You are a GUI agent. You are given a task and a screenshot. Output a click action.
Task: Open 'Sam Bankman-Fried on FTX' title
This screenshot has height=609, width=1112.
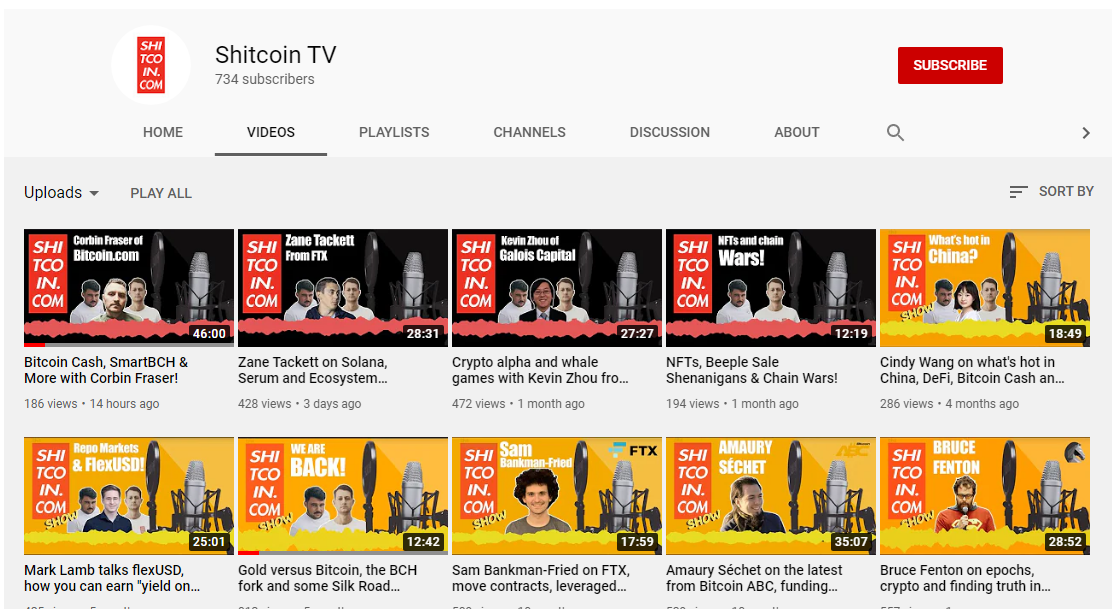click(x=541, y=578)
